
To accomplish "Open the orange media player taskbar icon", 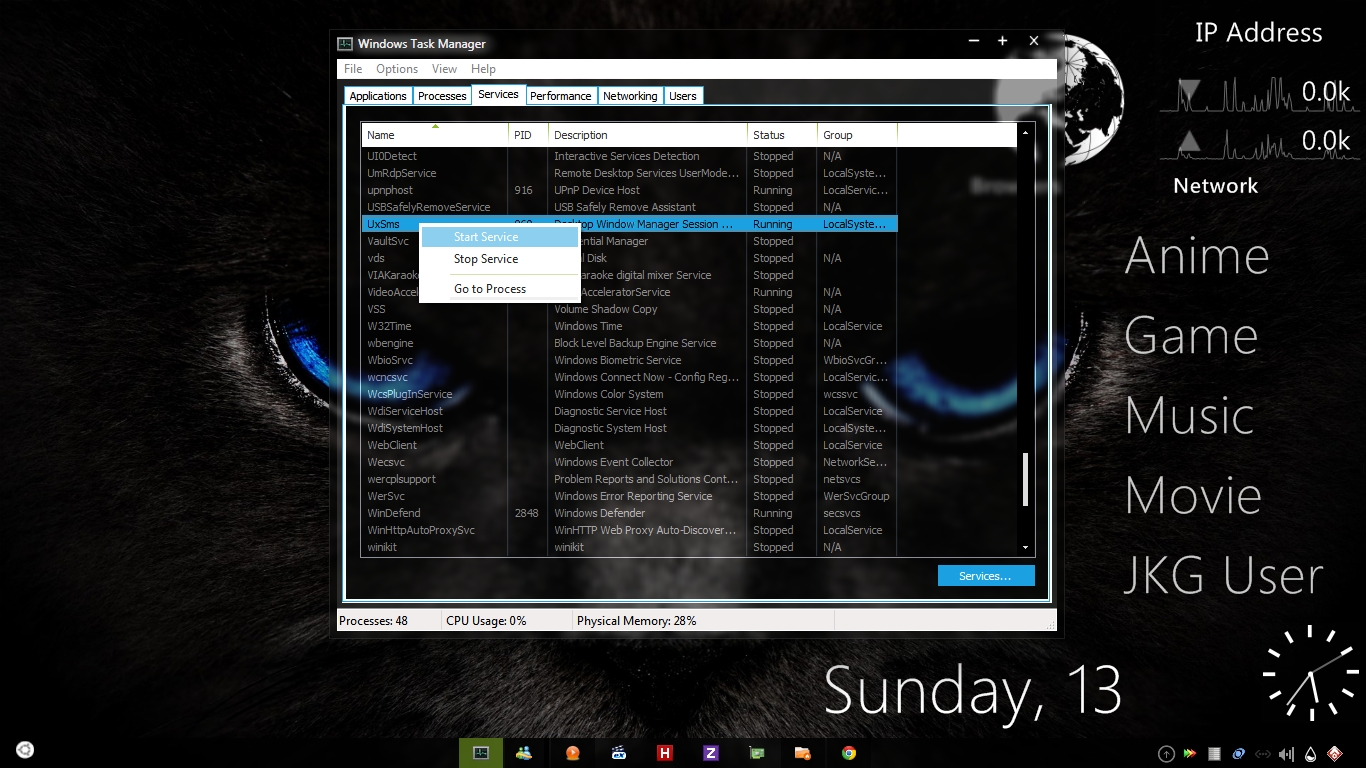I will tap(572, 753).
